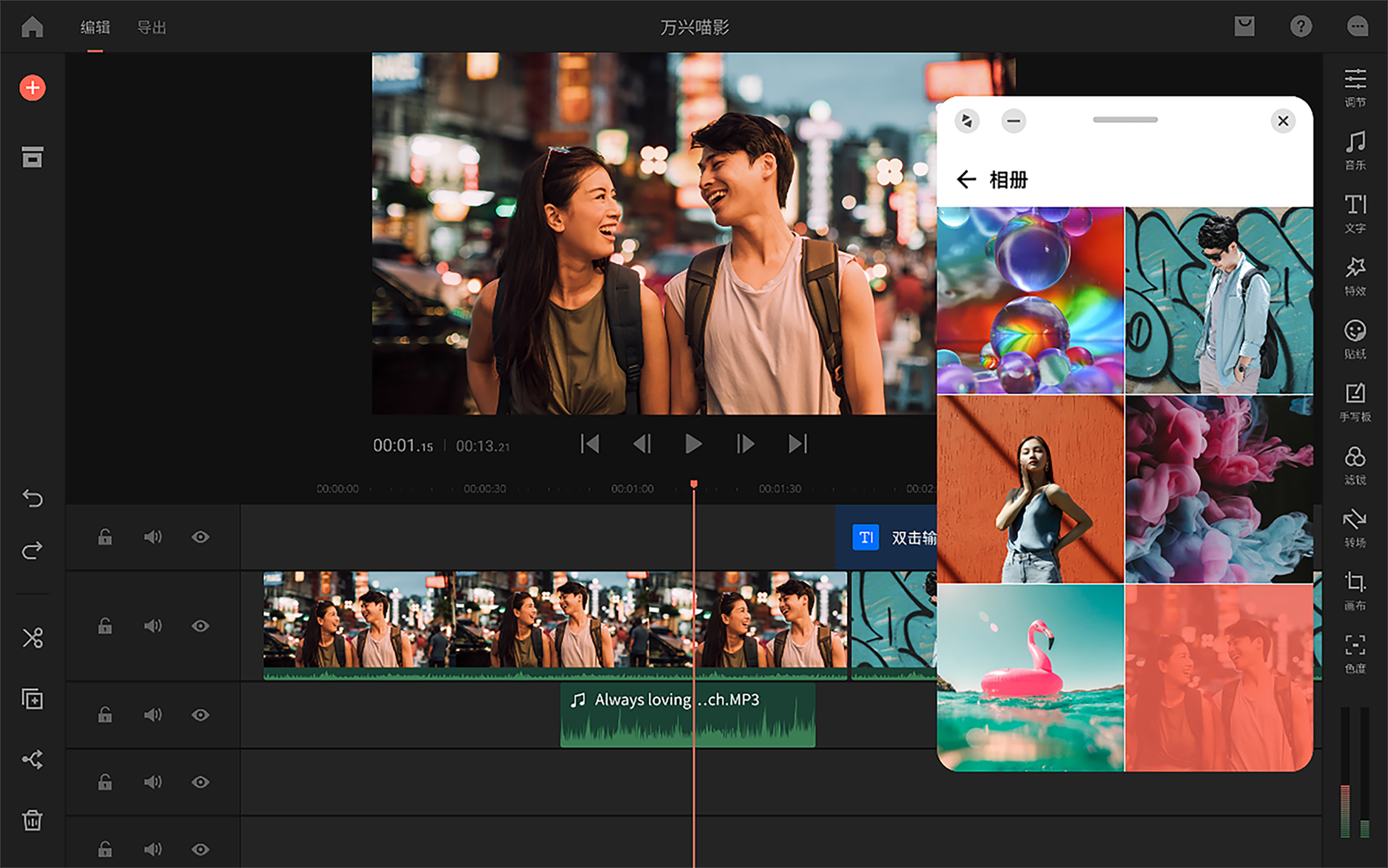Open the Stickers (贴纸) panel
This screenshot has height=868, width=1388.
[1355, 339]
